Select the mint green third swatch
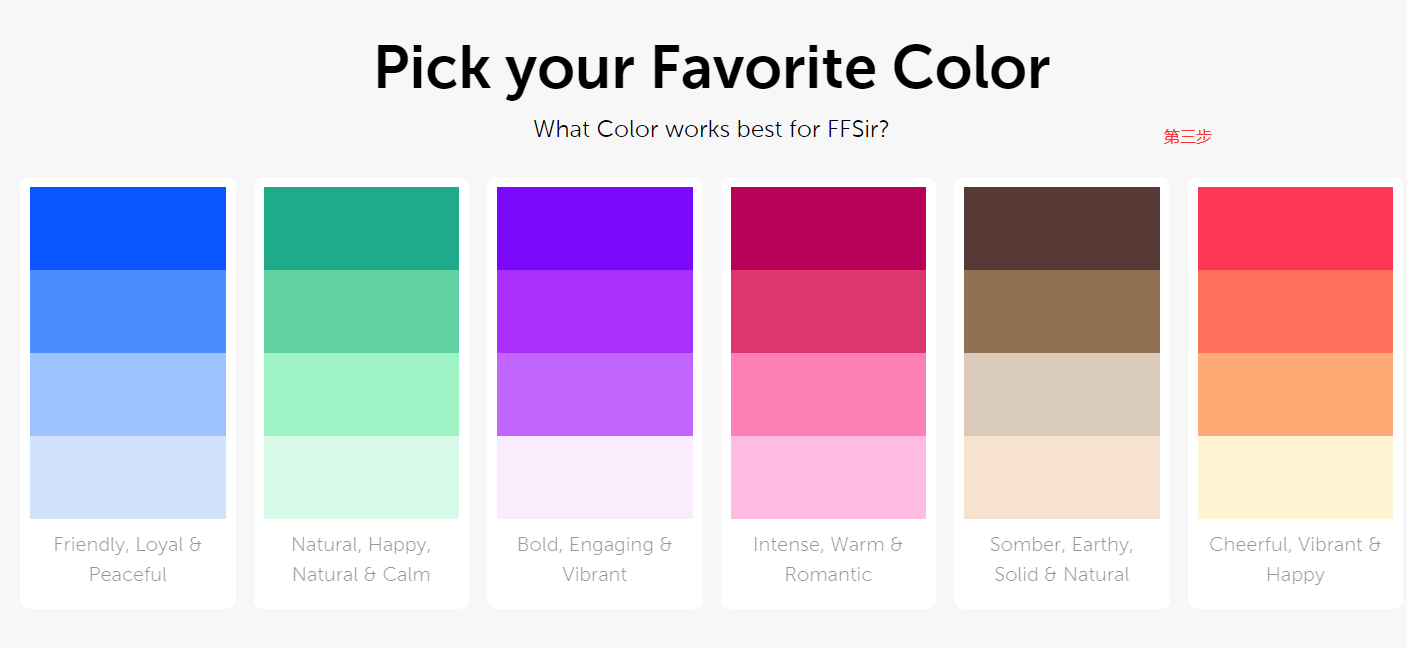 tap(361, 394)
